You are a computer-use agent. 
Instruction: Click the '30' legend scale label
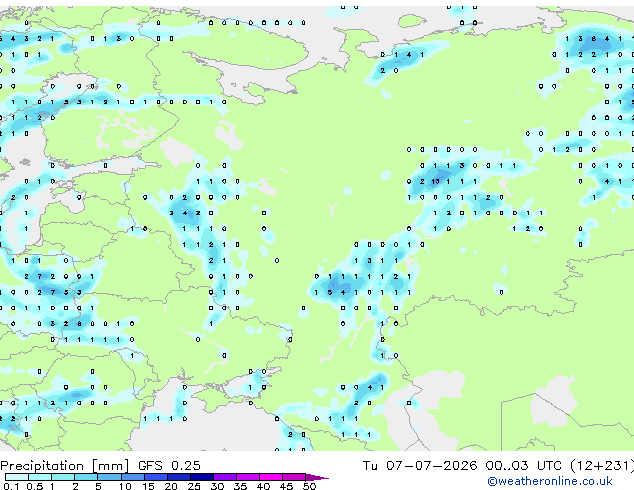coord(217,486)
